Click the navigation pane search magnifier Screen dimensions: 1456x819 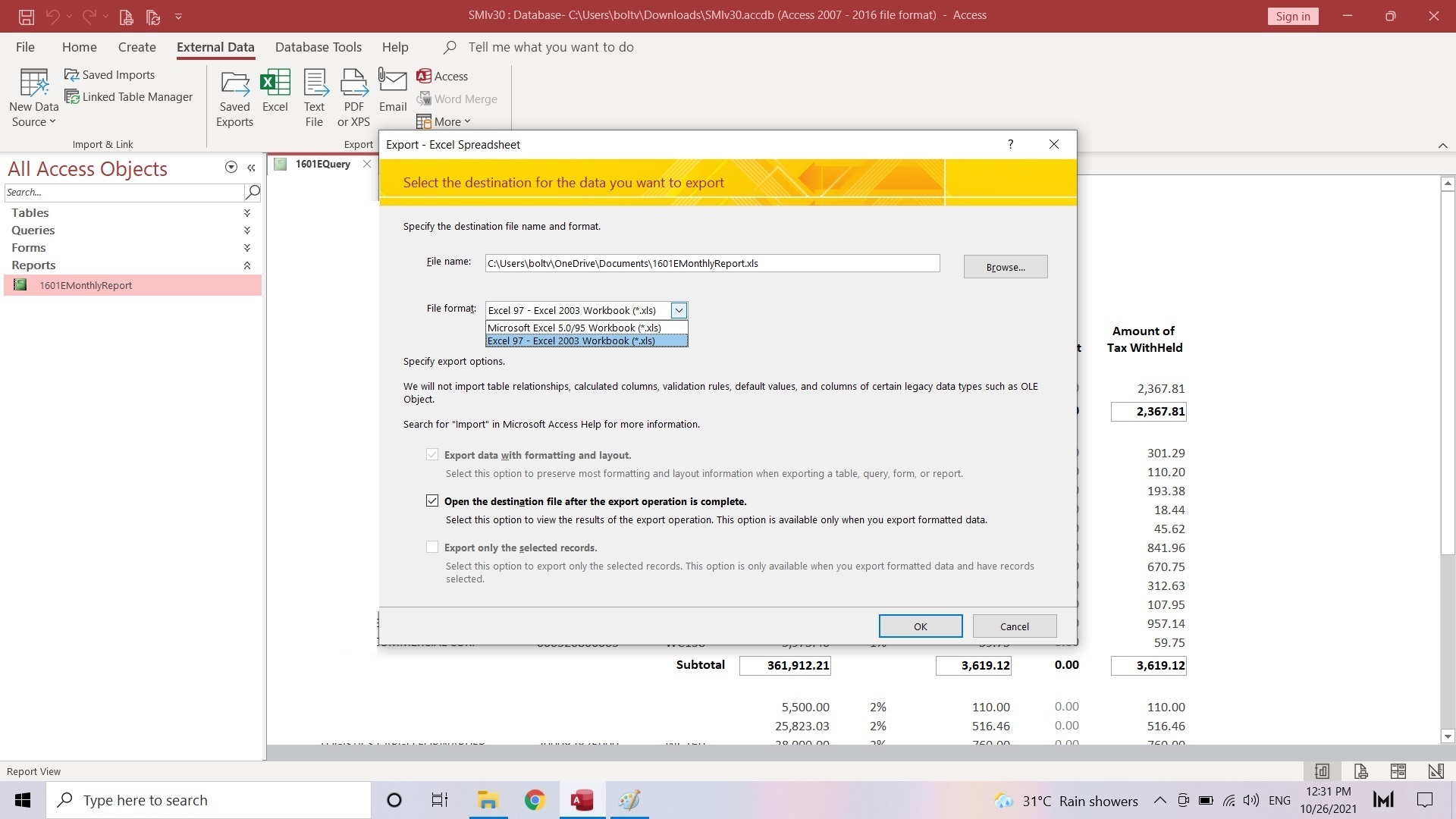click(x=253, y=192)
